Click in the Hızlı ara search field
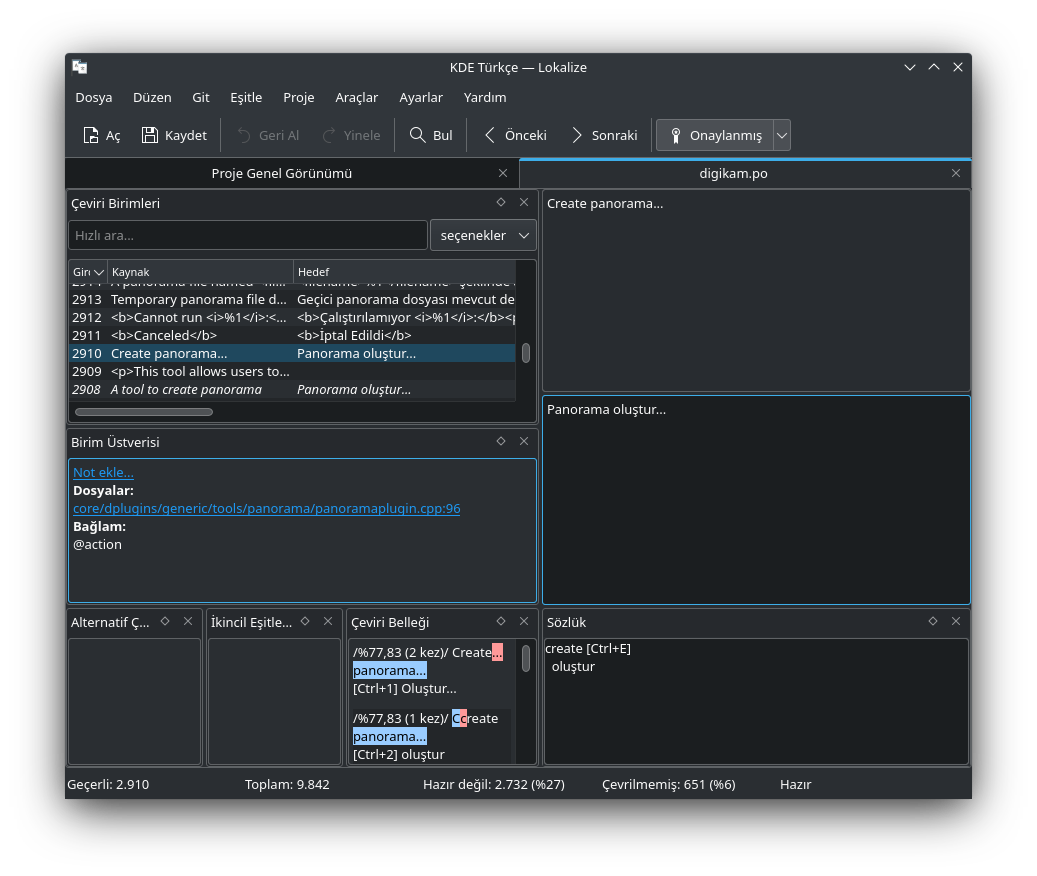The image size is (1037, 876). (247, 235)
